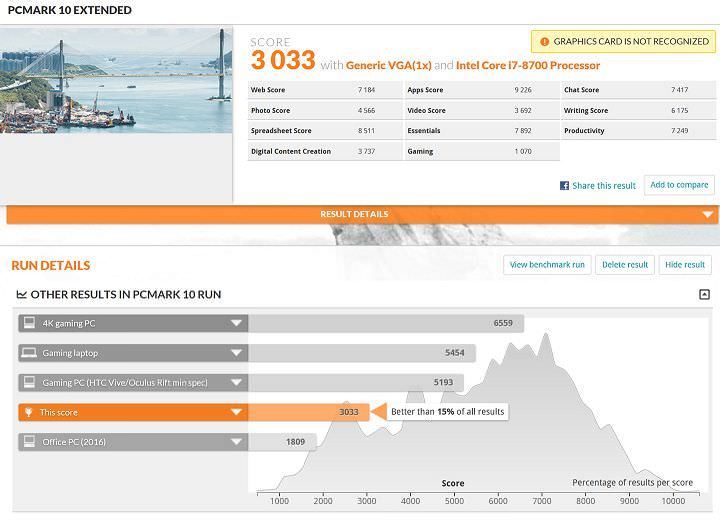Collapse the Other Results in PCMark 10 Run section
This screenshot has width=720, height=521.
704,295
